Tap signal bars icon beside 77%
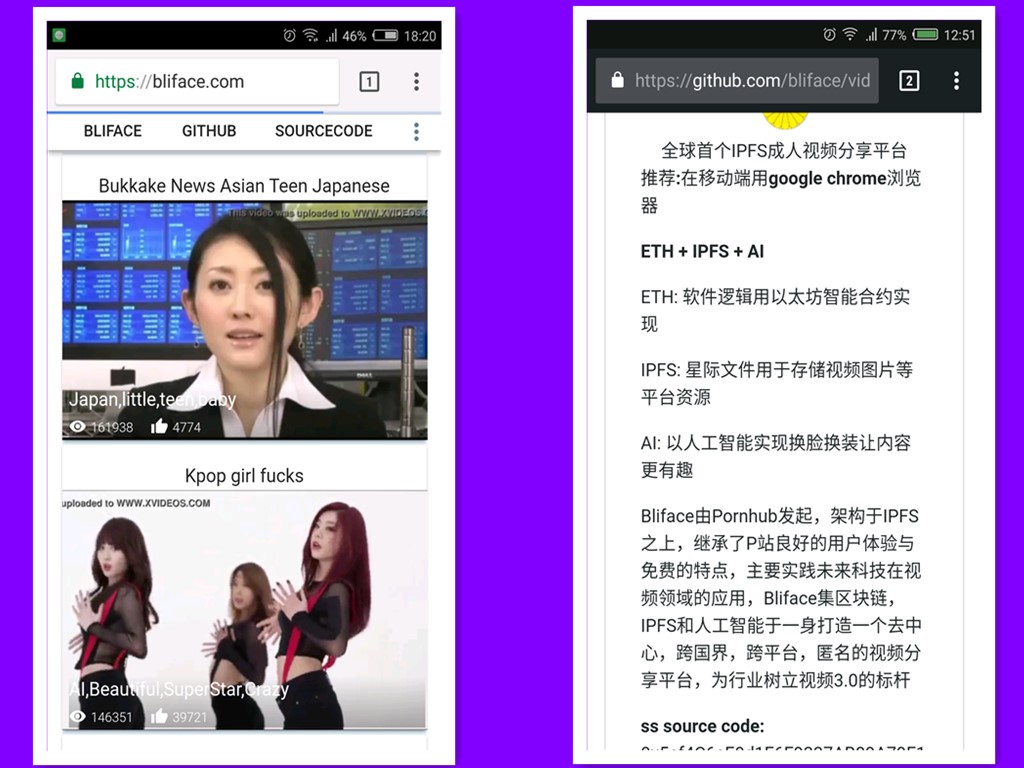This screenshot has height=768, width=1024. [871, 35]
